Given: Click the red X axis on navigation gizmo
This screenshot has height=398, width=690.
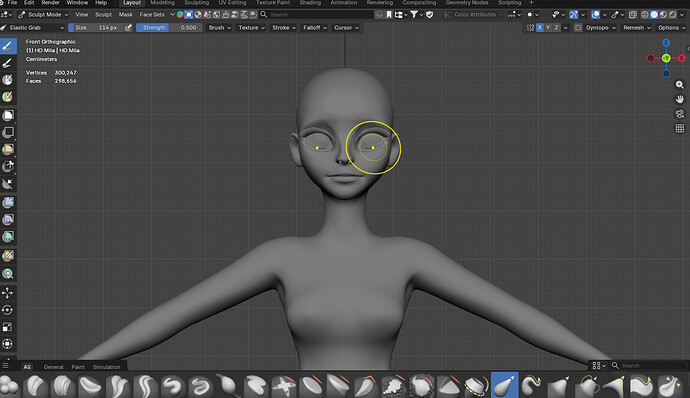Looking at the screenshot, I should click(x=682, y=58).
